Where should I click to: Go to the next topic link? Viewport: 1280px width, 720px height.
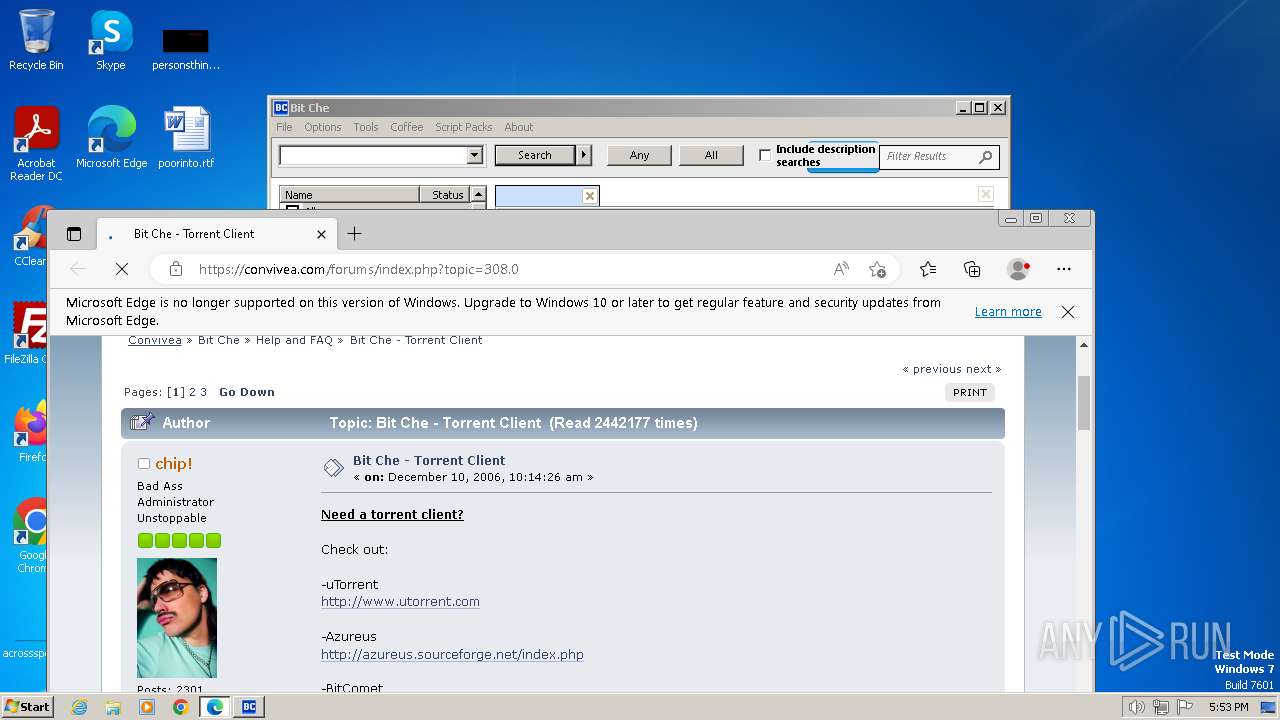983,369
